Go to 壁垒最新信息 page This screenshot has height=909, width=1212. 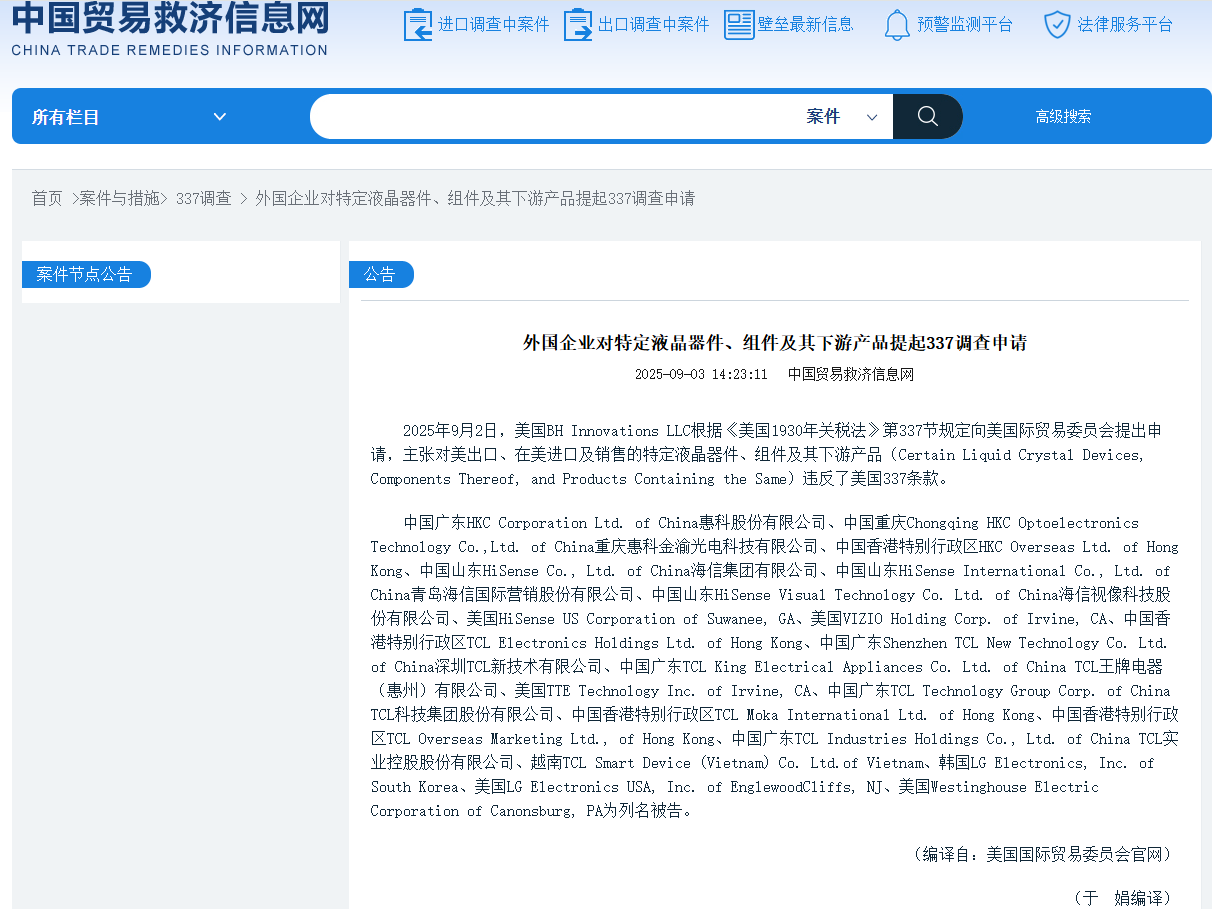pos(805,25)
